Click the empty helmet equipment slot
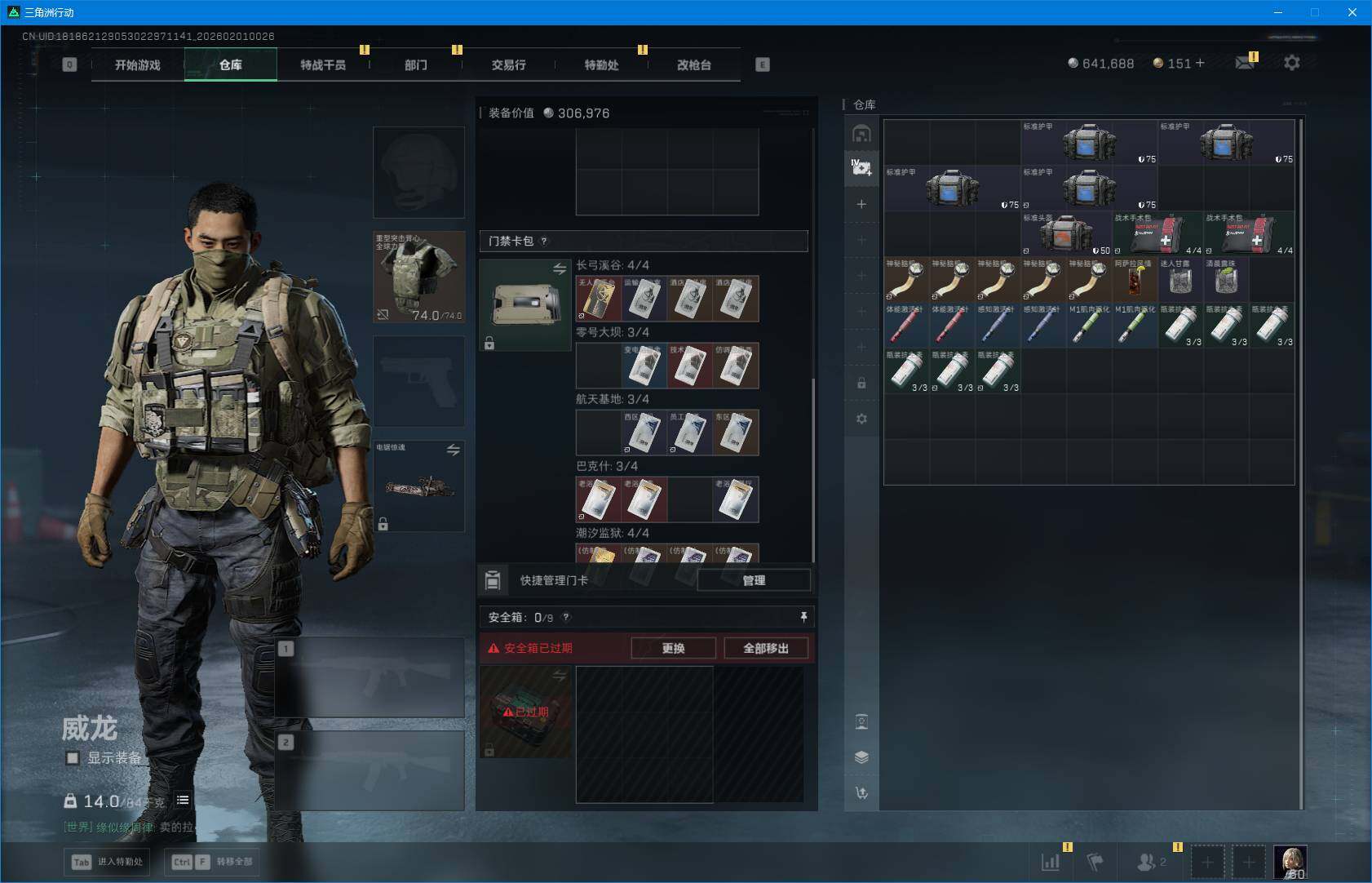The image size is (1372, 883). tap(419, 172)
